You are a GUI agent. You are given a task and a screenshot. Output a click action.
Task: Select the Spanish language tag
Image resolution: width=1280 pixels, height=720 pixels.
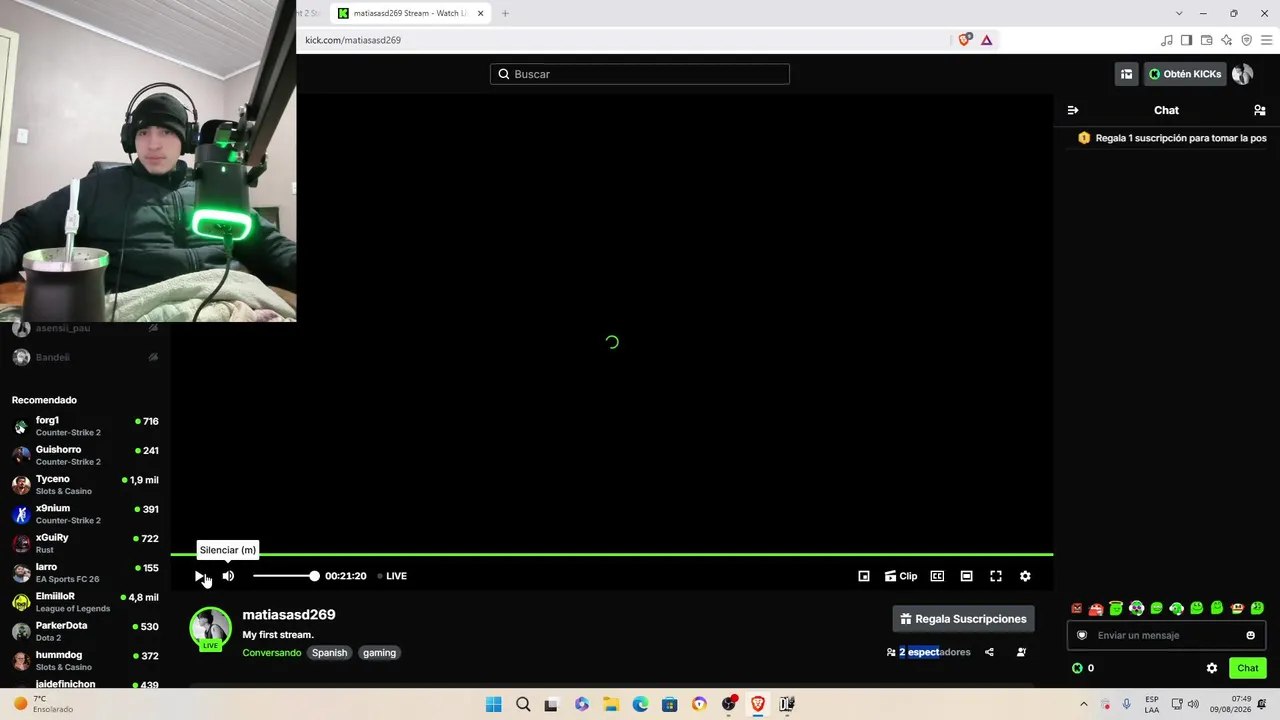tap(329, 653)
